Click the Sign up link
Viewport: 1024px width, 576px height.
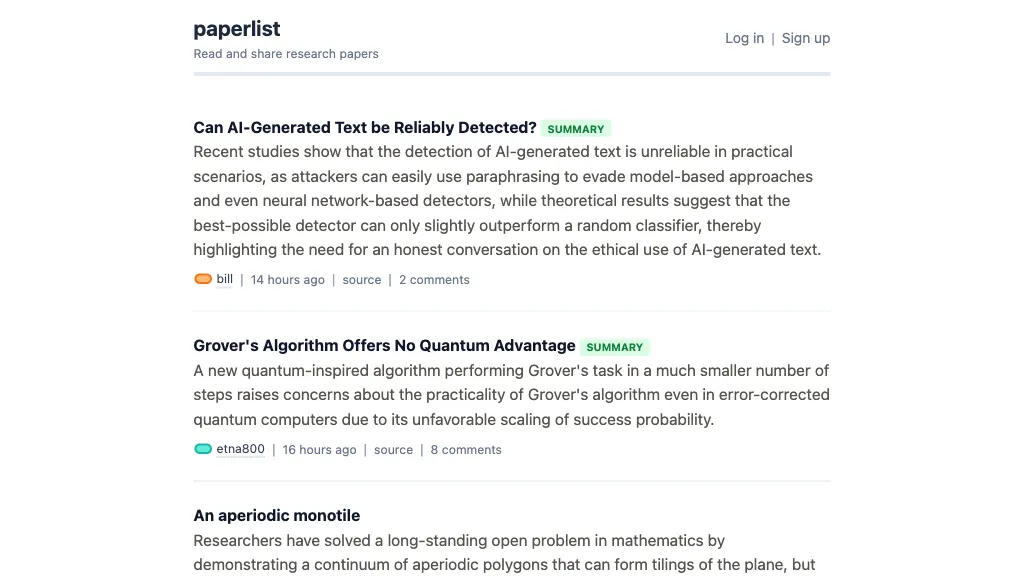pos(806,38)
